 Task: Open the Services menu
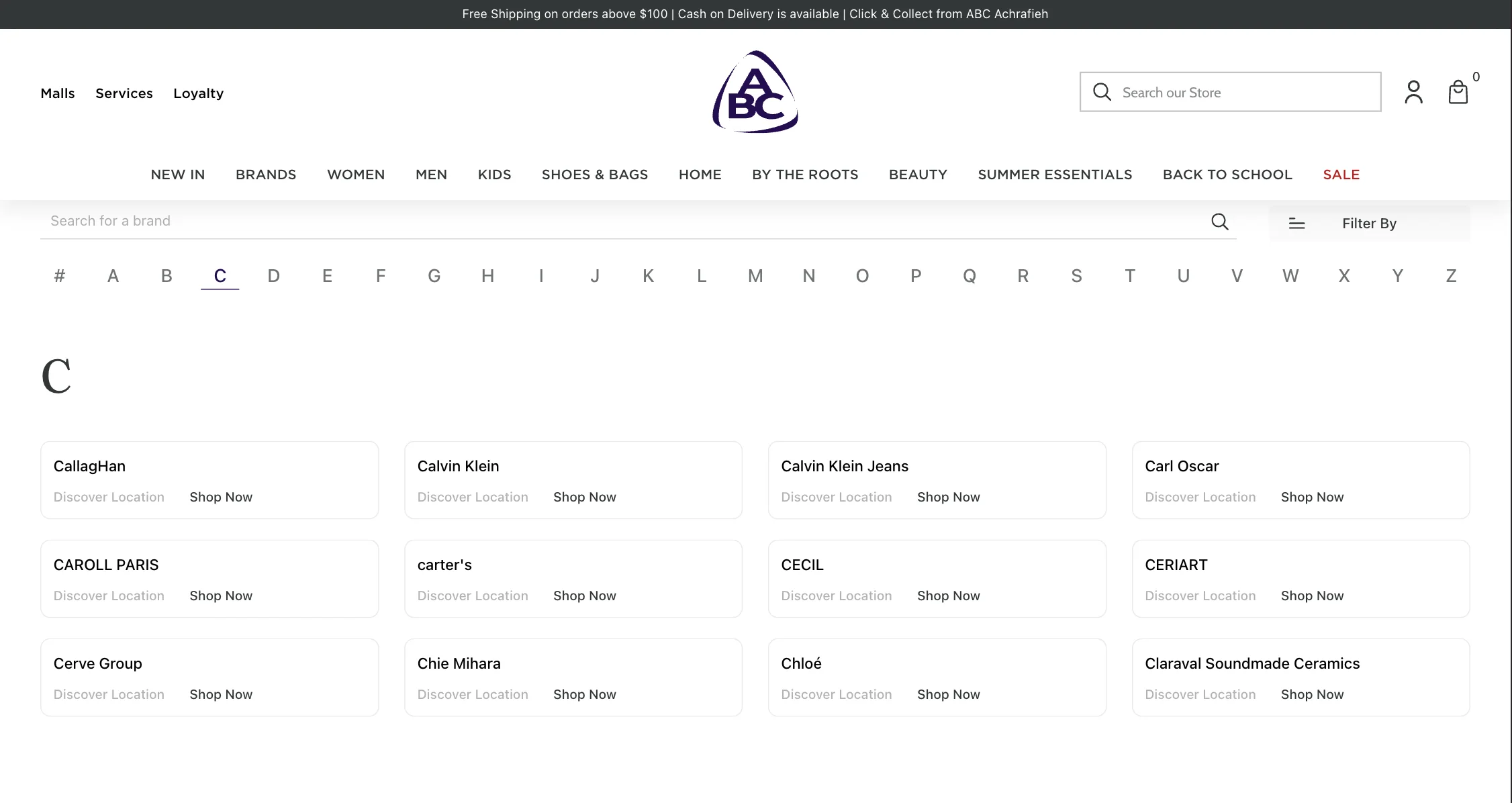coord(124,93)
